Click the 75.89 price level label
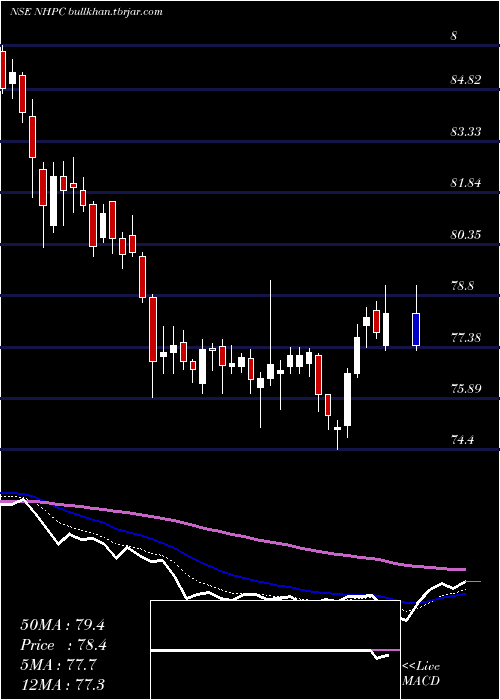 pyautogui.click(x=466, y=389)
